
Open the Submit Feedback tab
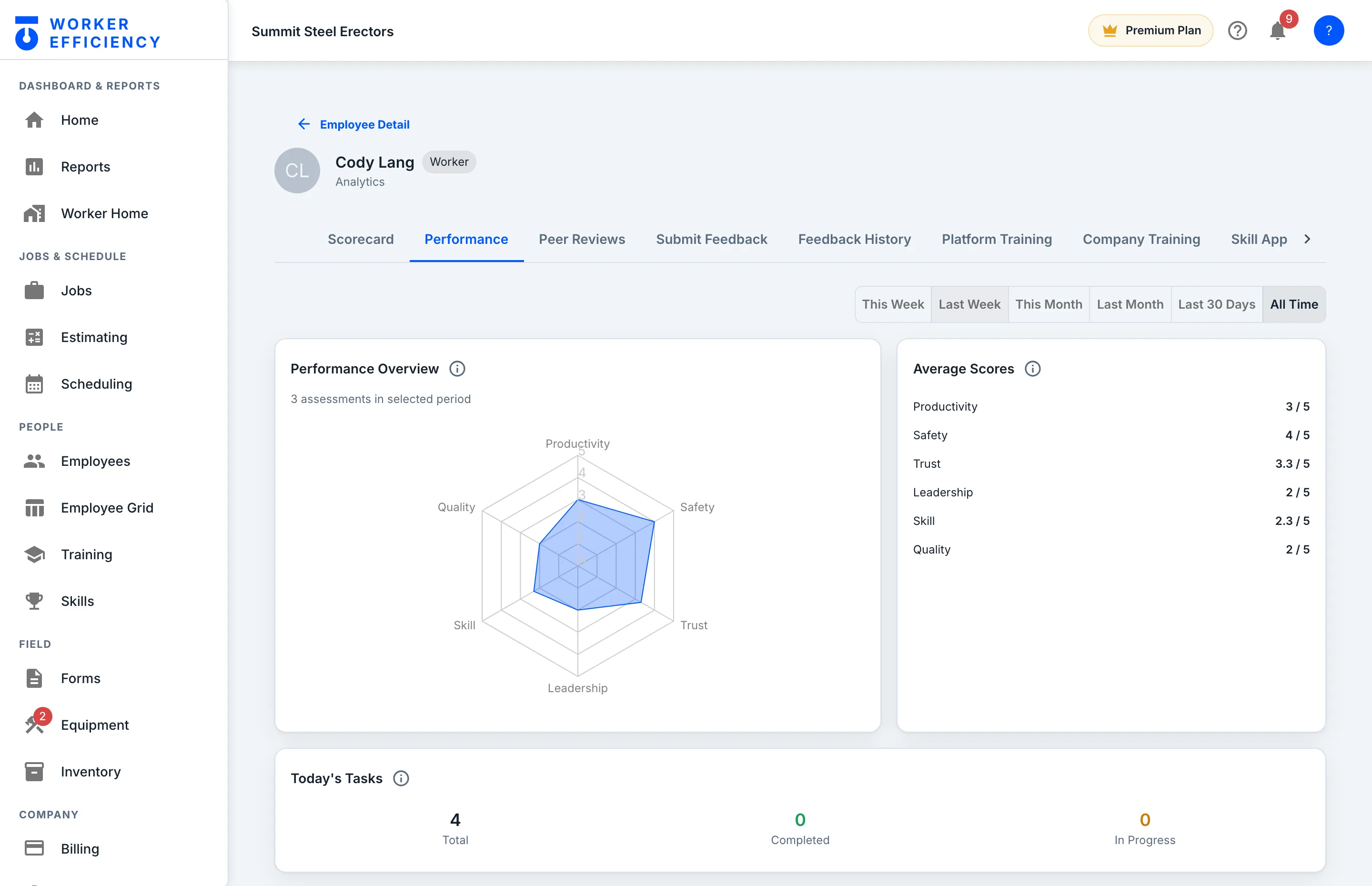pyautogui.click(x=712, y=239)
